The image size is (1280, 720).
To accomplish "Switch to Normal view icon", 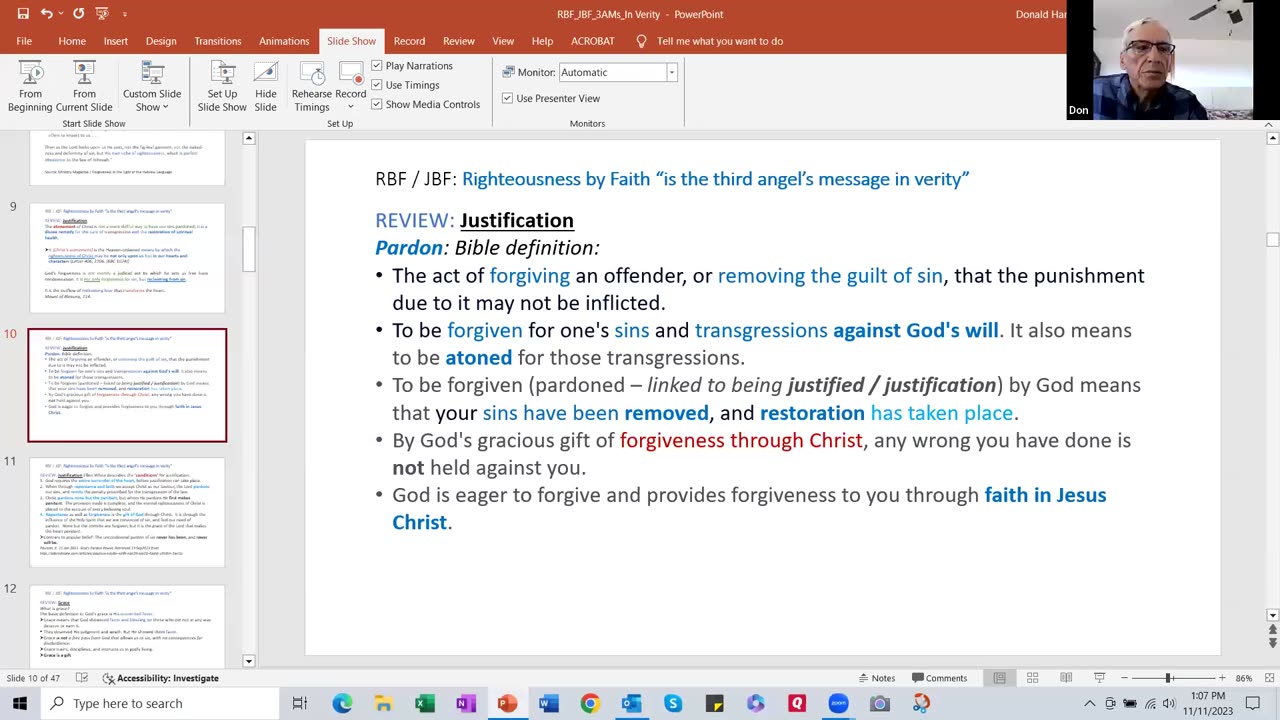I will [999, 678].
